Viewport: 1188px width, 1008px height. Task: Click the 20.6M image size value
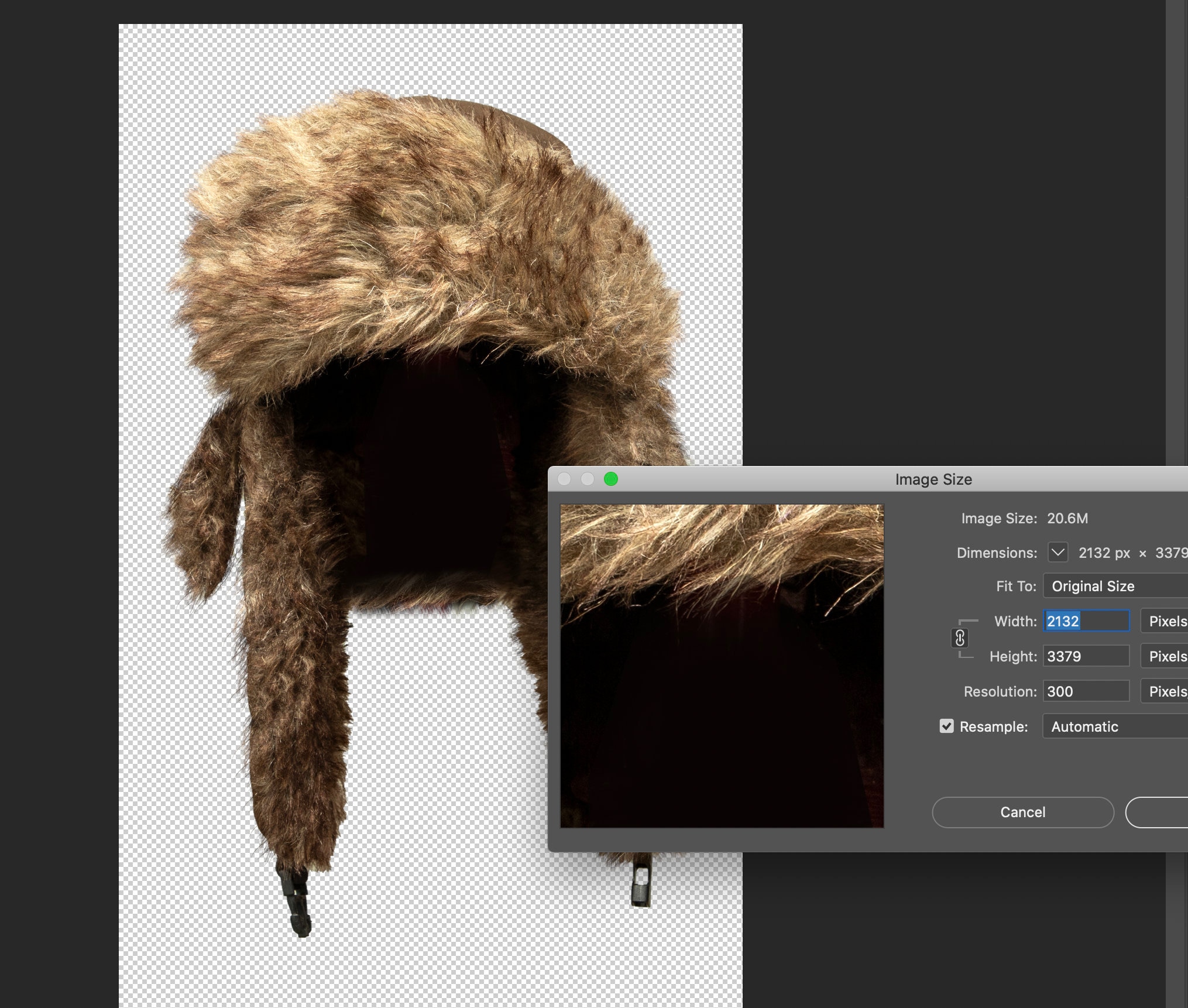pos(1067,518)
